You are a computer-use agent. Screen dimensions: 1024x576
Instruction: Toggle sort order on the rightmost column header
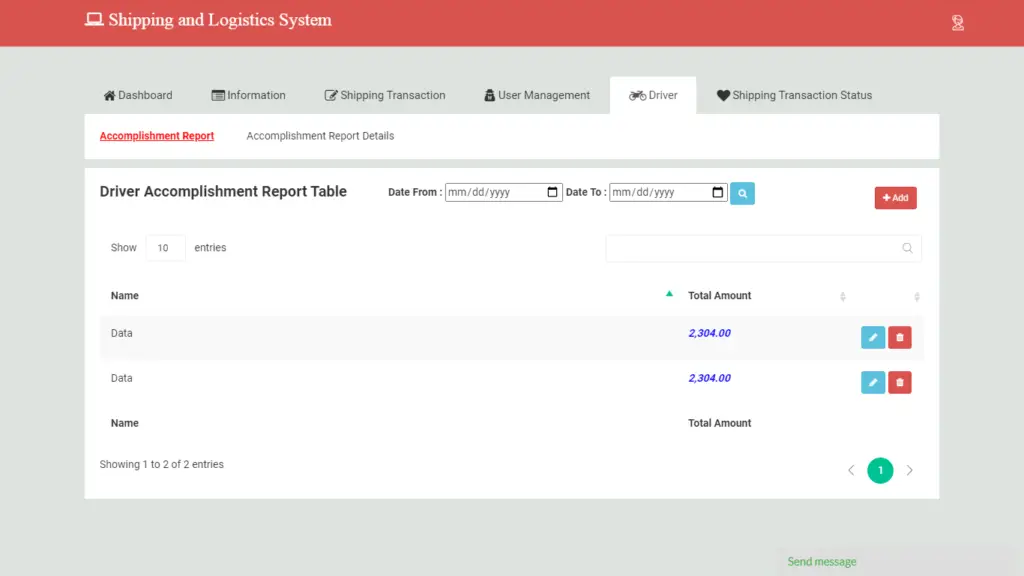pos(916,296)
